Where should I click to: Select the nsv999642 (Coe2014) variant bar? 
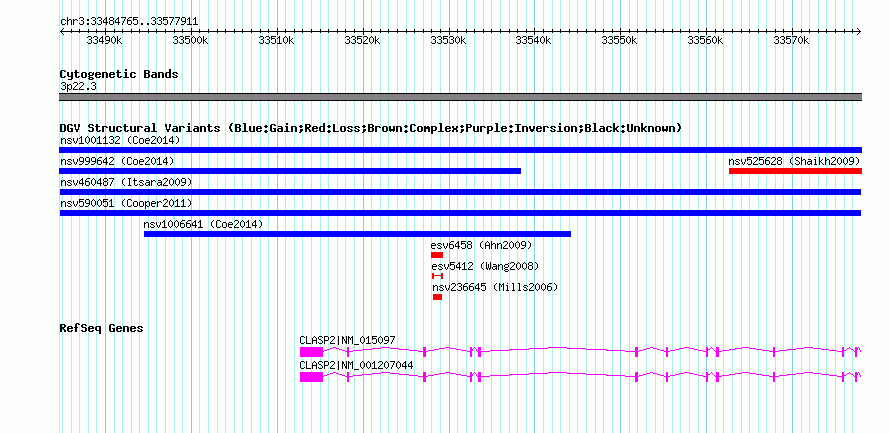290,171
